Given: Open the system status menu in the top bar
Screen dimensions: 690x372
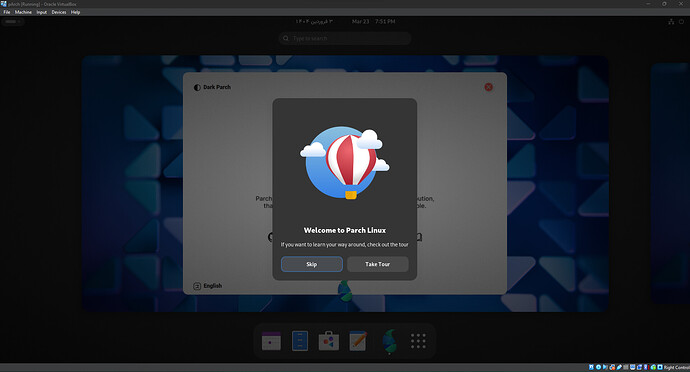Looking at the screenshot, I should coord(676,22).
